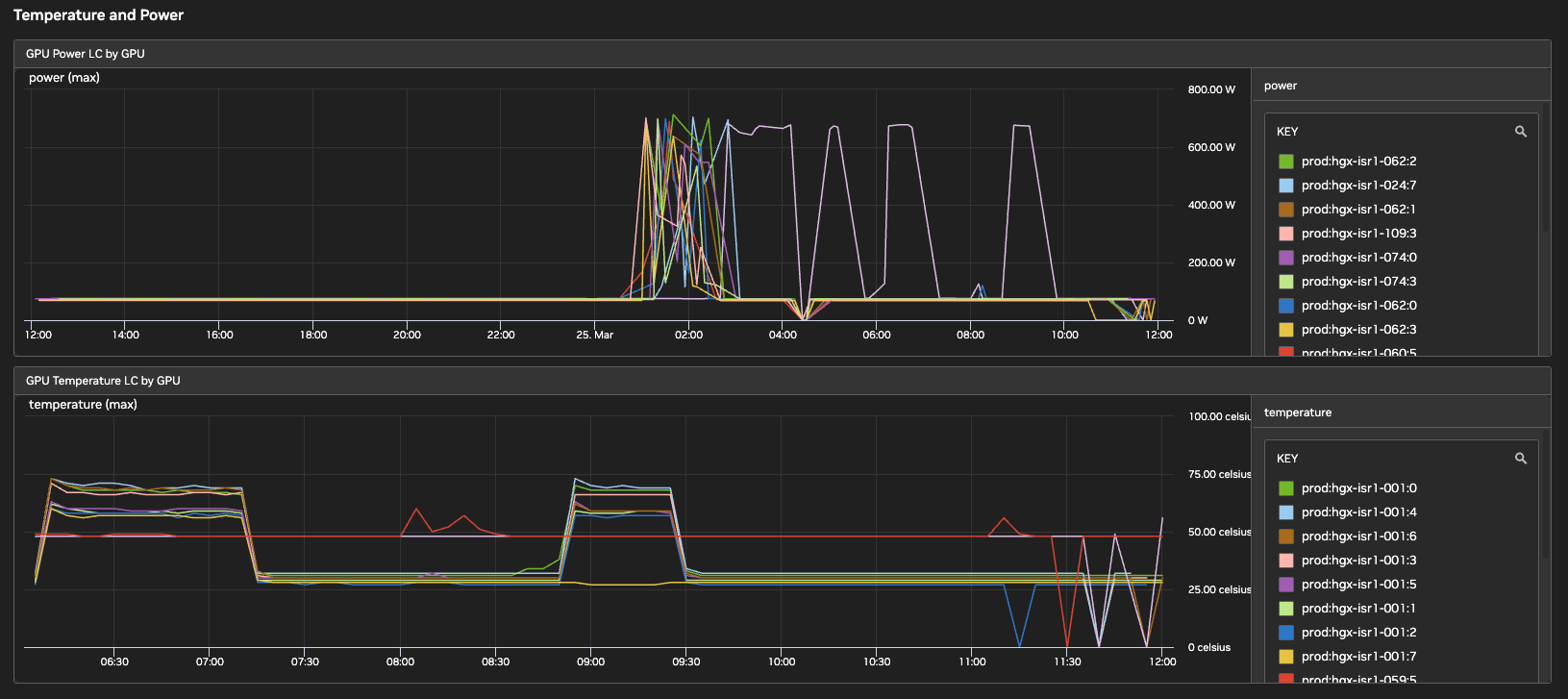The width and height of the screenshot is (1568, 699).
Task: Click the green swatch for prod:hgx-isr1-062:2
Action: (x=1285, y=162)
